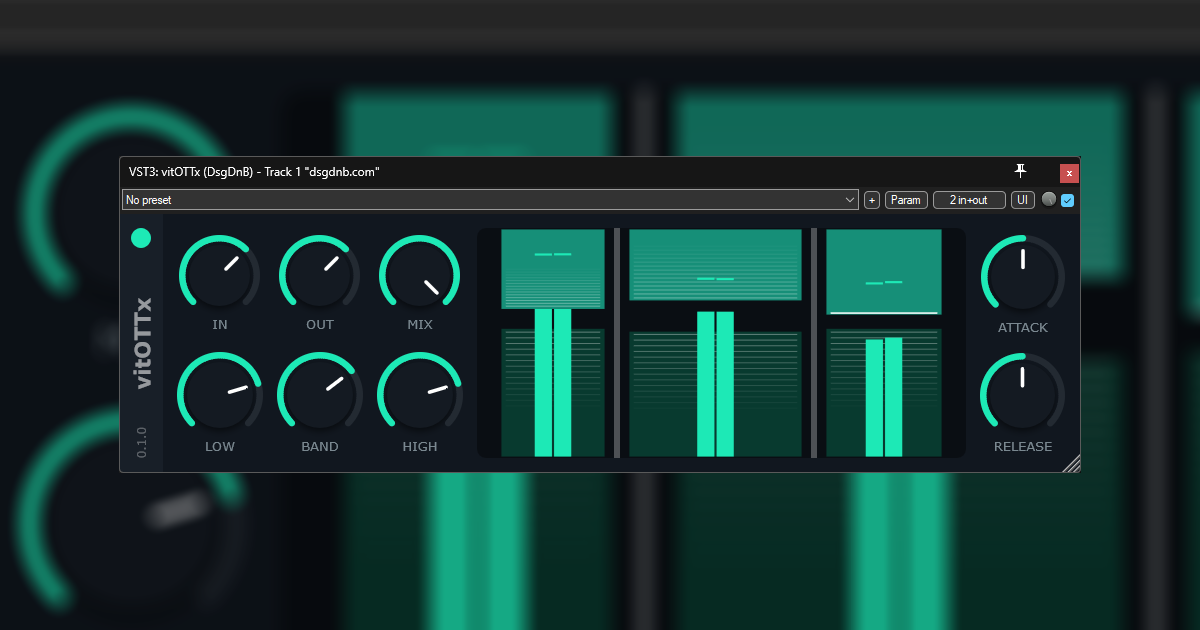Click the mid band upper threshold meter
Image resolution: width=1200 pixels, height=630 pixels.
tap(715, 265)
